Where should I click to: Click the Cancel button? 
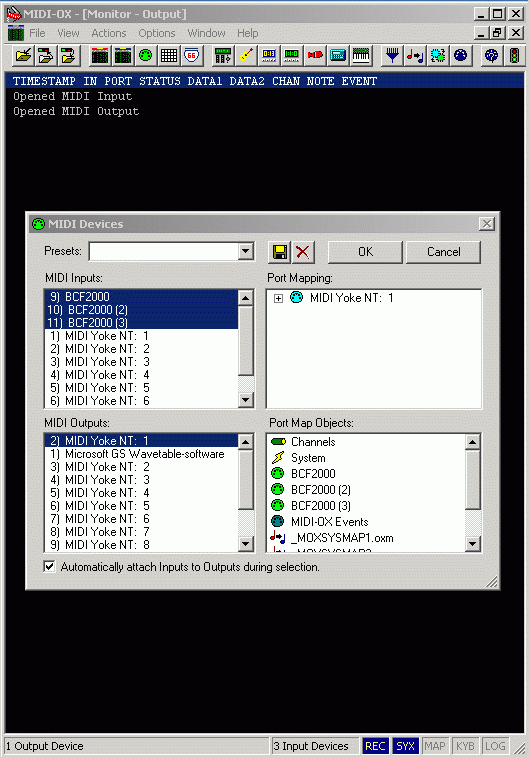(444, 252)
